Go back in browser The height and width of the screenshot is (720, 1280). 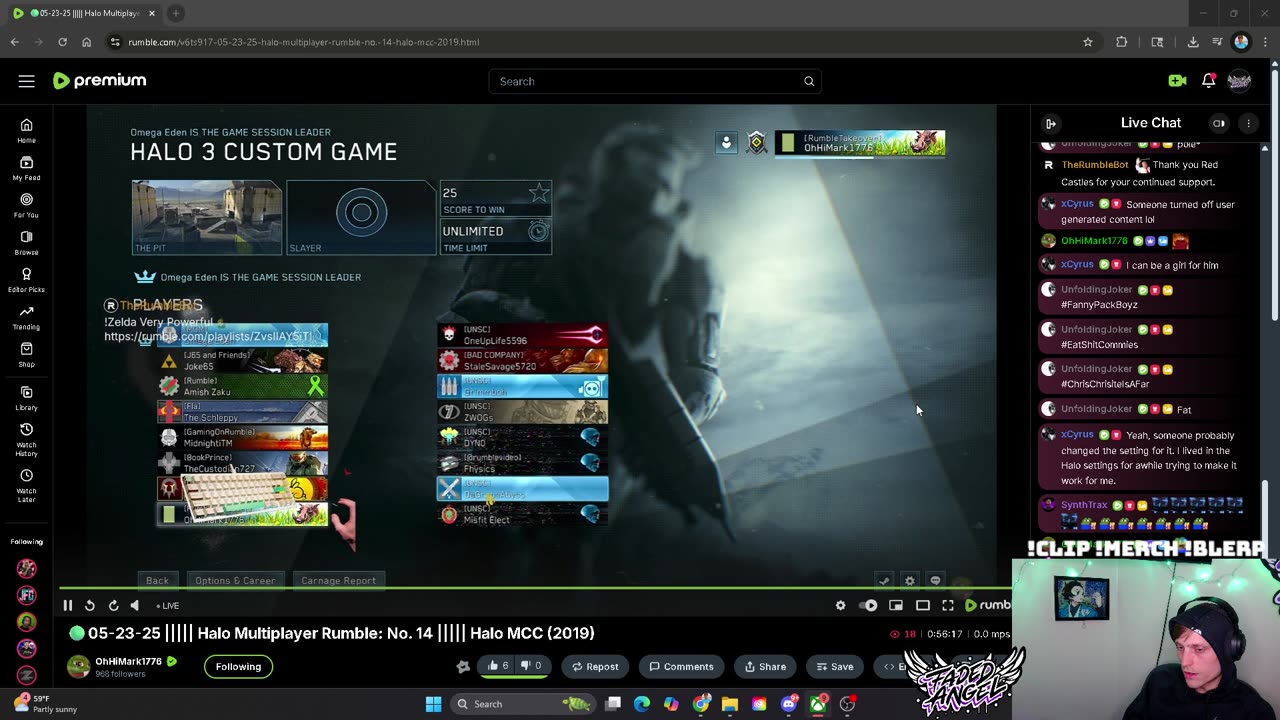click(x=14, y=42)
